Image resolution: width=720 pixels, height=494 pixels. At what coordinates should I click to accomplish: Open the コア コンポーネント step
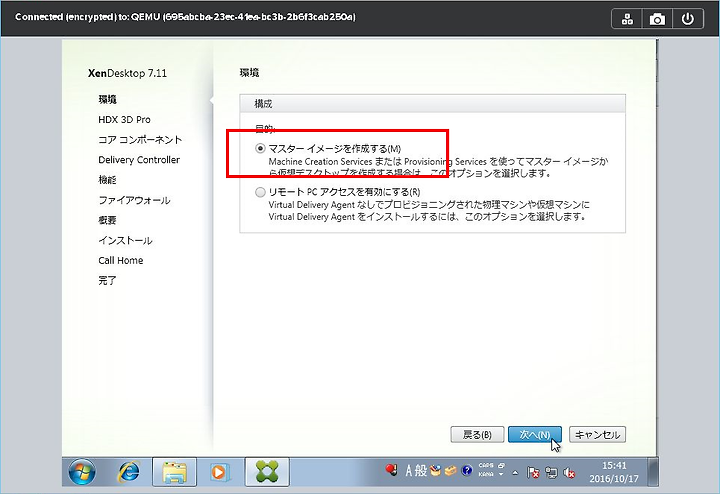[x=140, y=140]
